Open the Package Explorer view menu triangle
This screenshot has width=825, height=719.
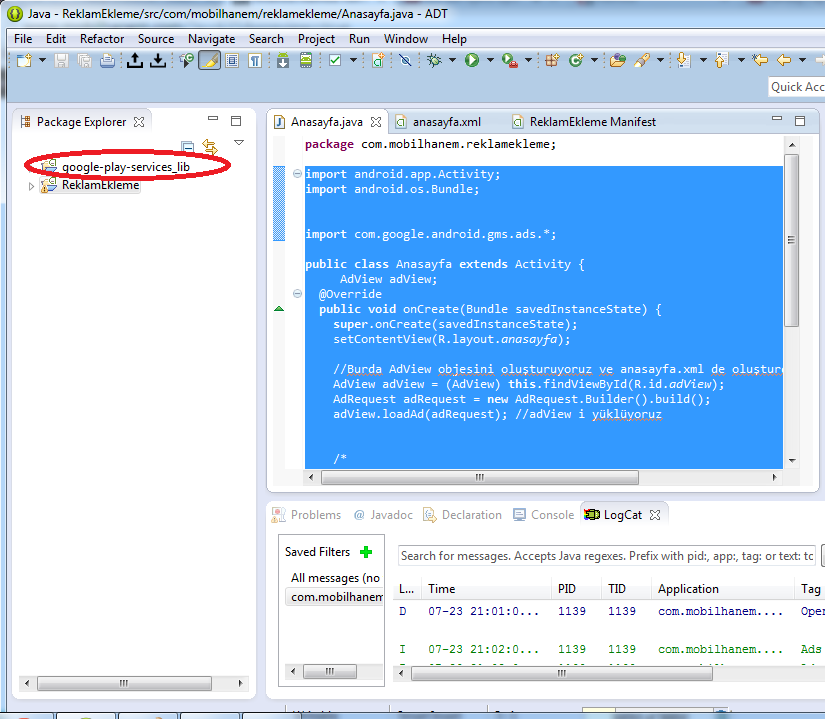(x=239, y=143)
